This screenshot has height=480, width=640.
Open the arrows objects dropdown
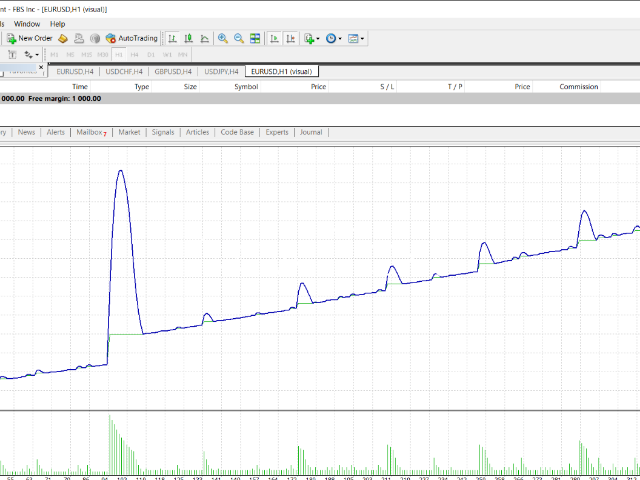[31, 54]
